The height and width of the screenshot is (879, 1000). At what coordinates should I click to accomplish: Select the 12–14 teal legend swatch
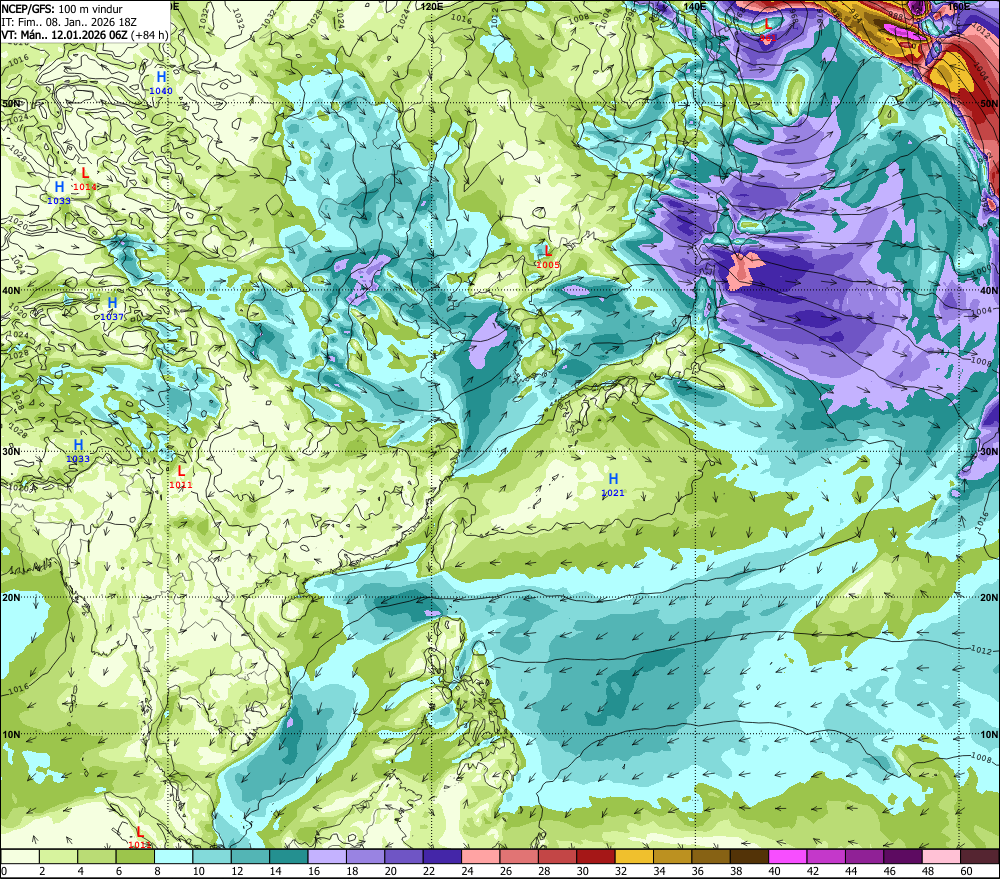click(x=250, y=856)
